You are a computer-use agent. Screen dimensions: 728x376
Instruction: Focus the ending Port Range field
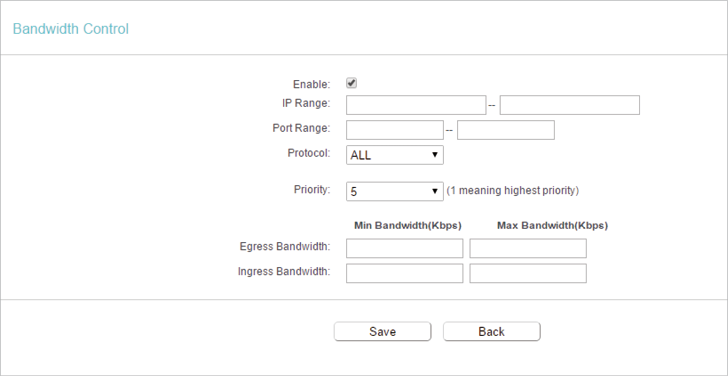pyautogui.click(x=506, y=130)
